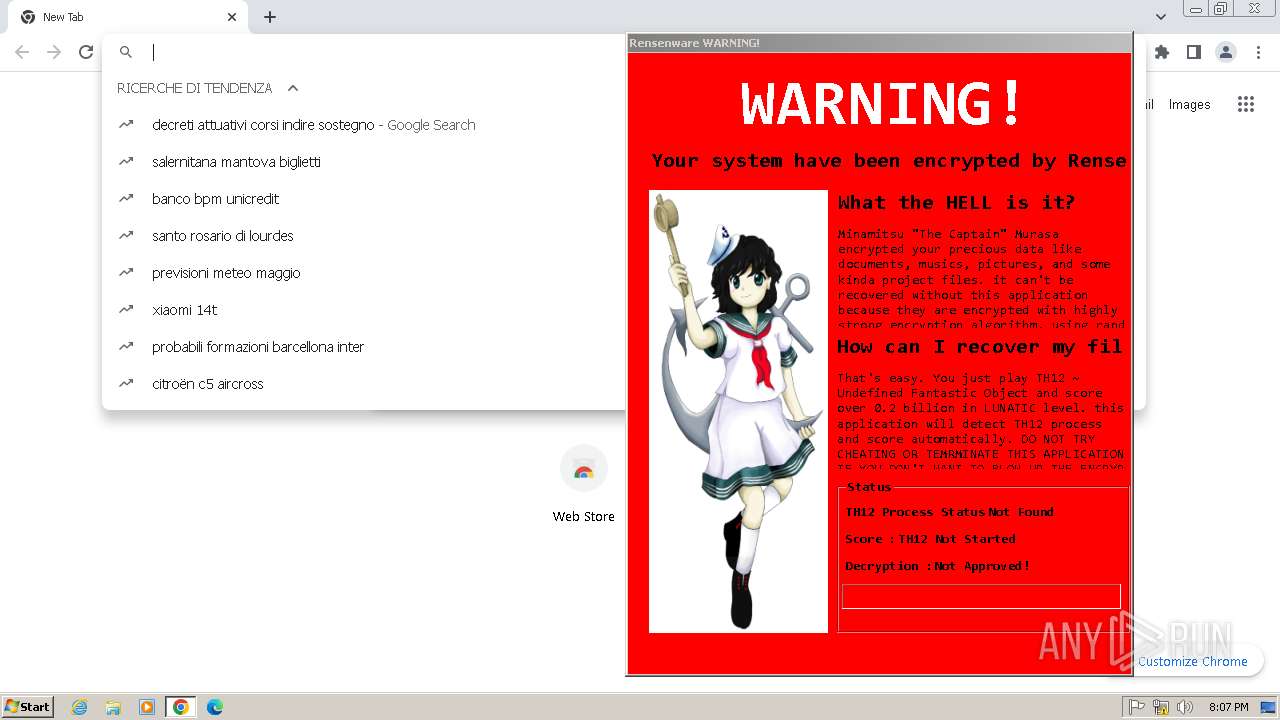
Task: Open the Chrome extensions puzzle icon
Action: 1162,52
